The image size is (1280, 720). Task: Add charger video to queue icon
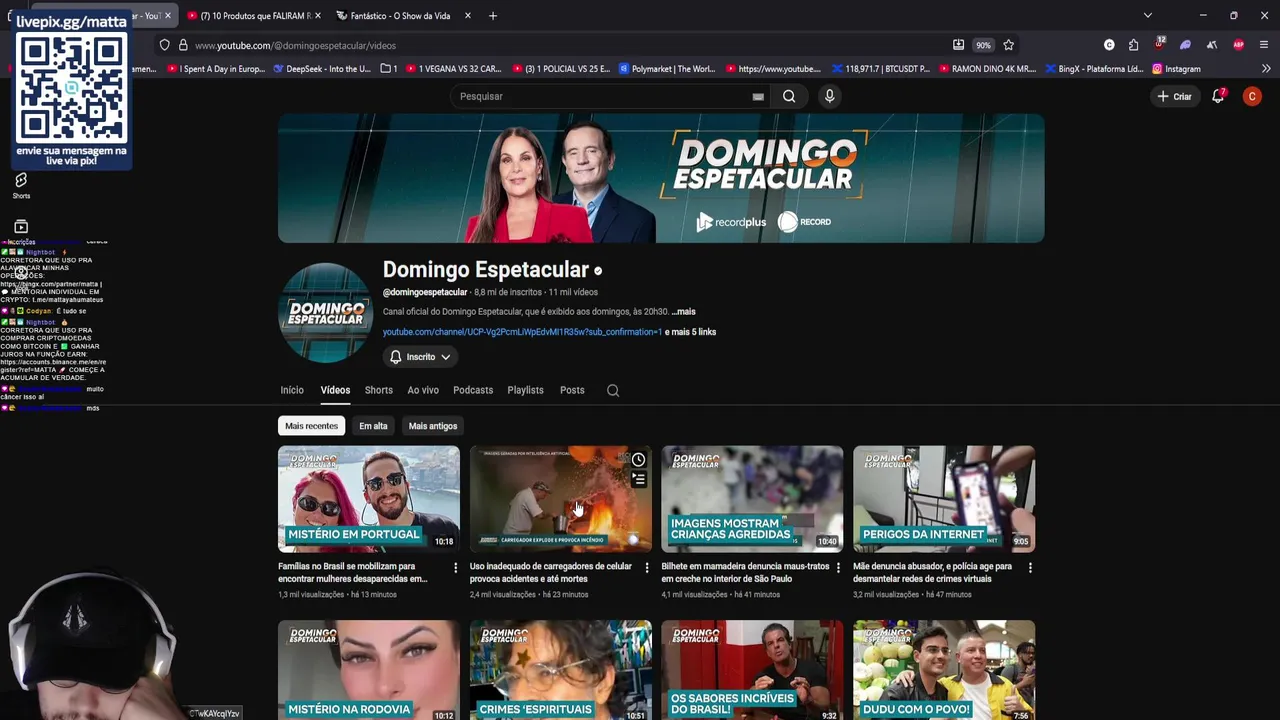(638, 480)
